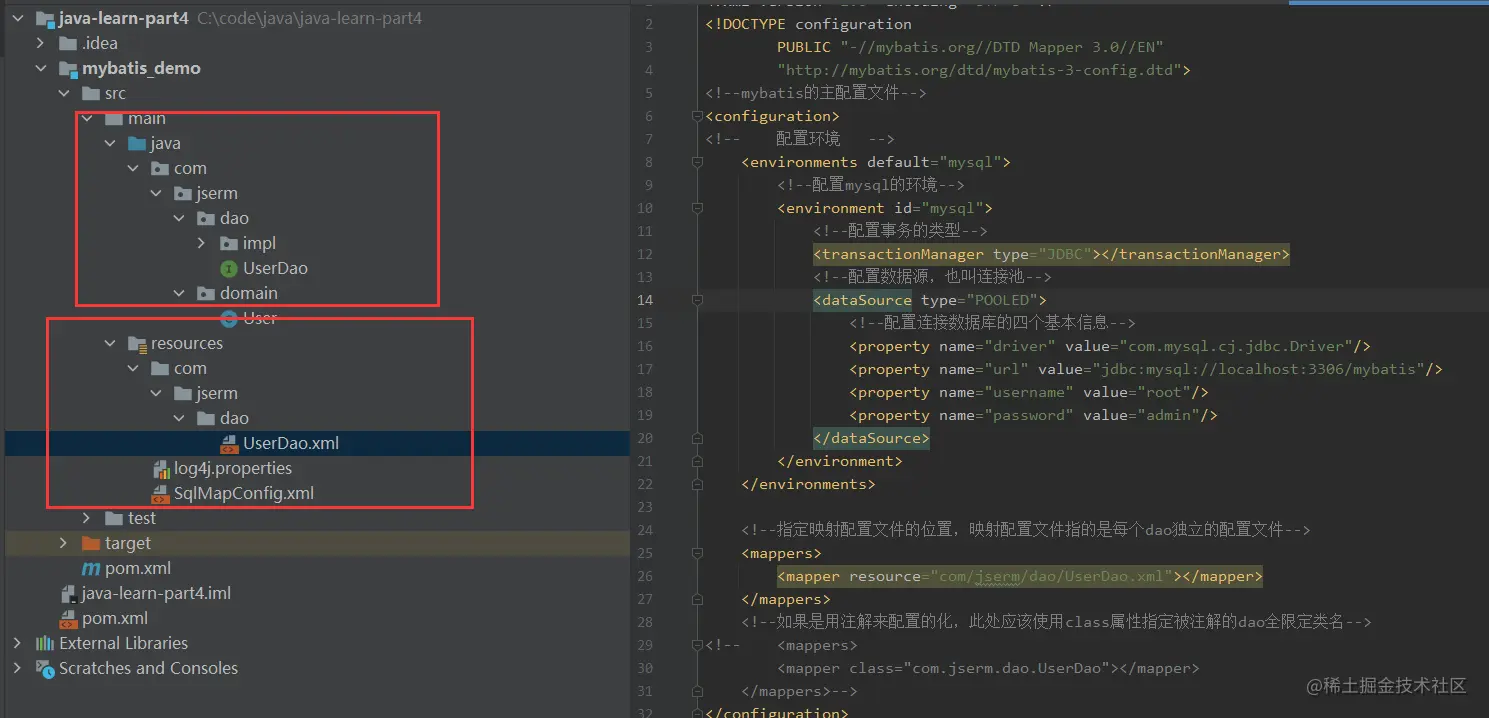Click the Maven m icon of mybatis_demo pom.xml
This screenshot has height=718, width=1489.
(91, 568)
